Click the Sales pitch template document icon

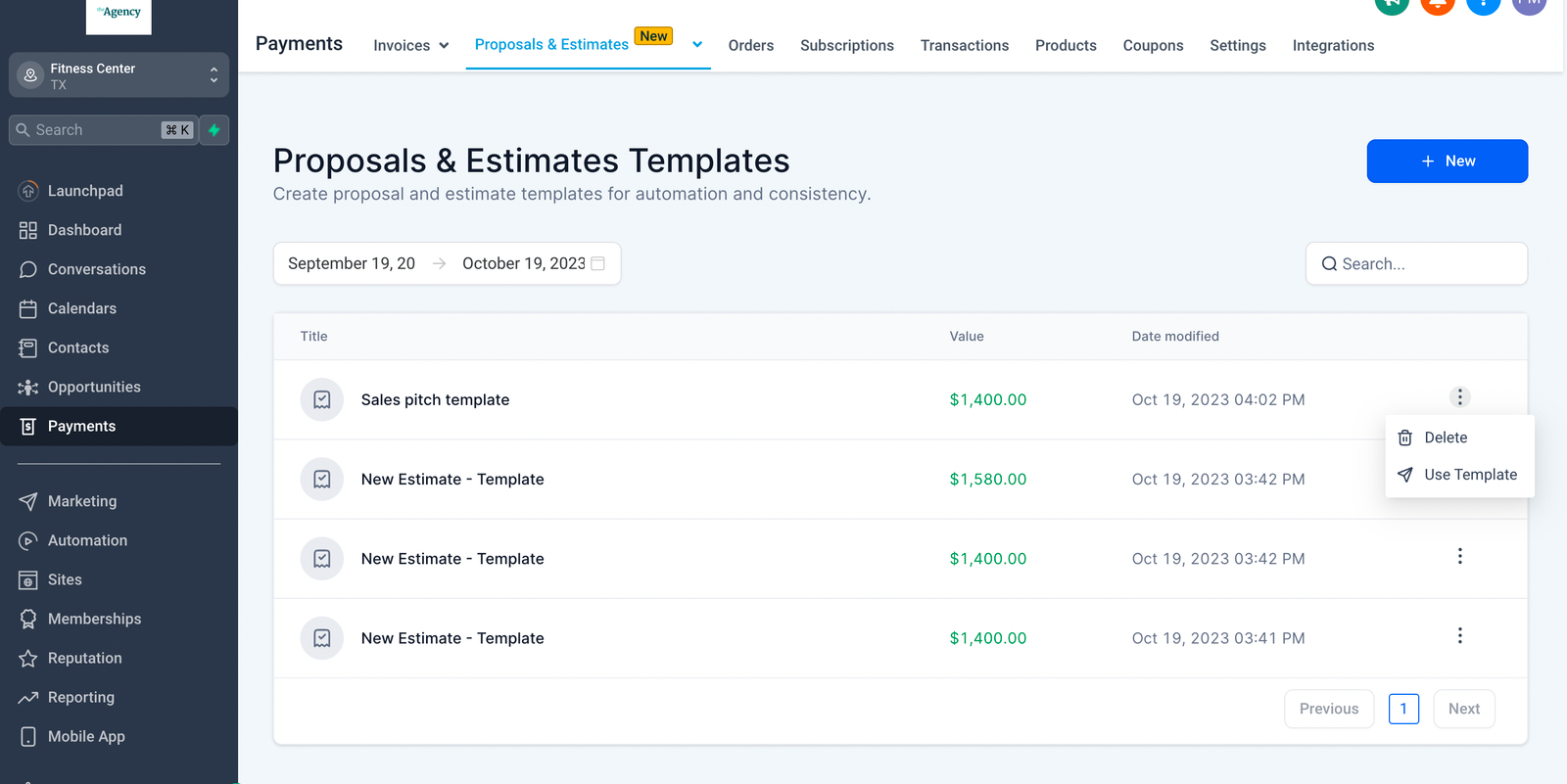(x=321, y=399)
